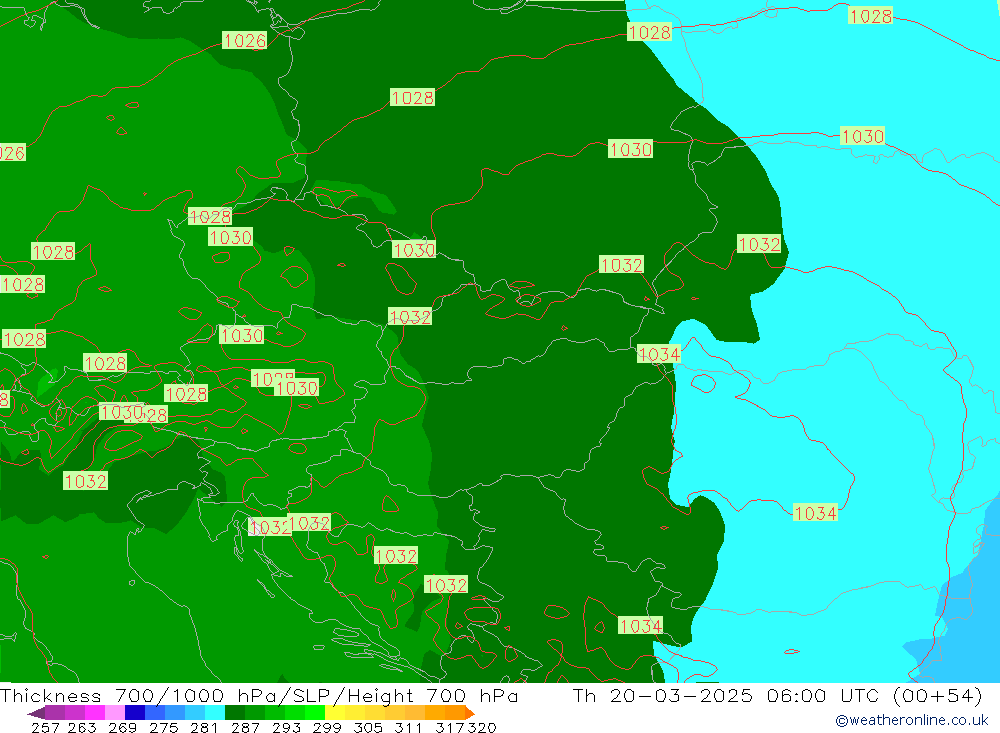Screen dimensions: 1000x733
Task: Click the first yellow swatch in the colorbar
Action: coord(335,713)
